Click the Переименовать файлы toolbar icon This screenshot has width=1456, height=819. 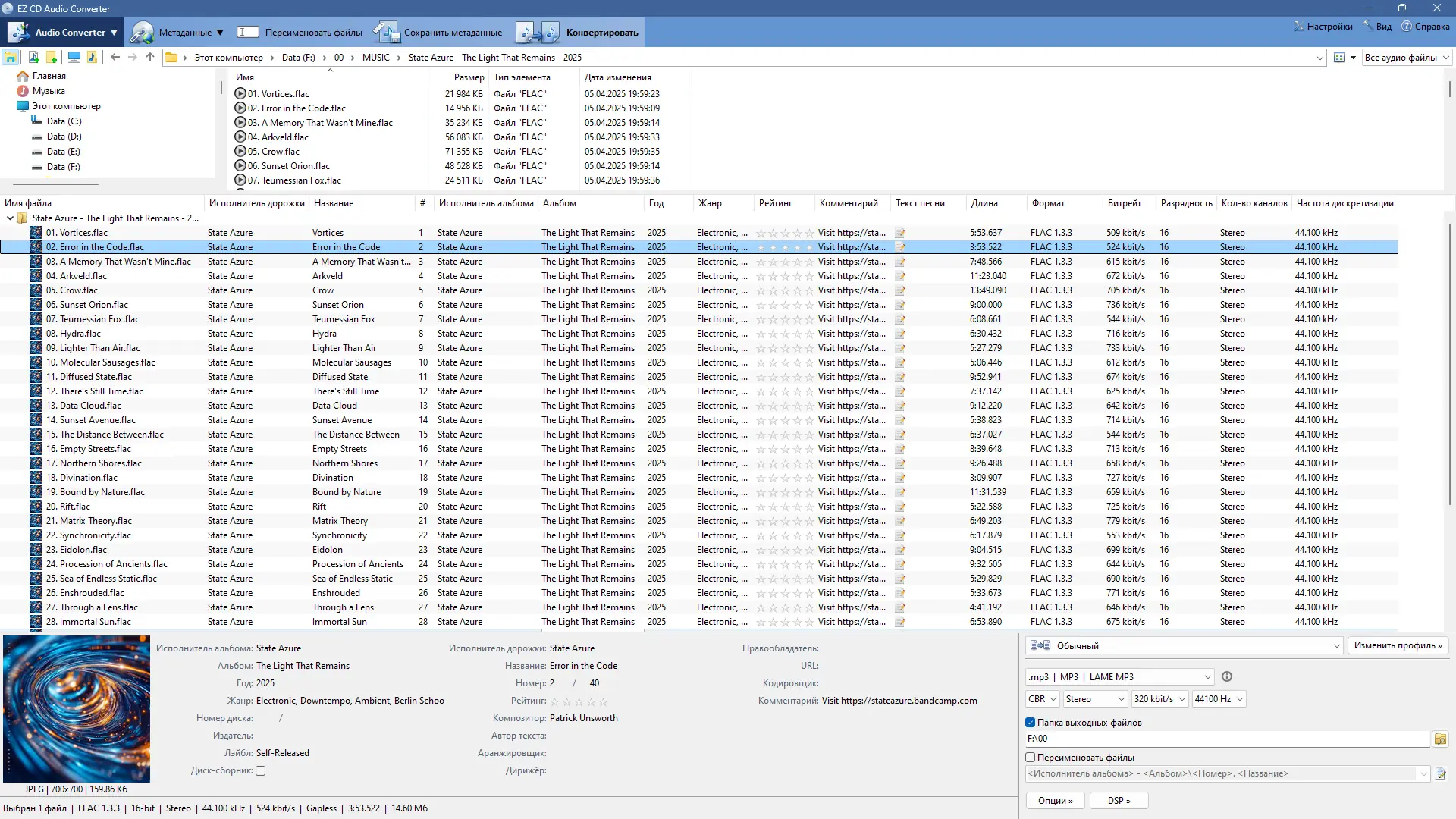[248, 32]
